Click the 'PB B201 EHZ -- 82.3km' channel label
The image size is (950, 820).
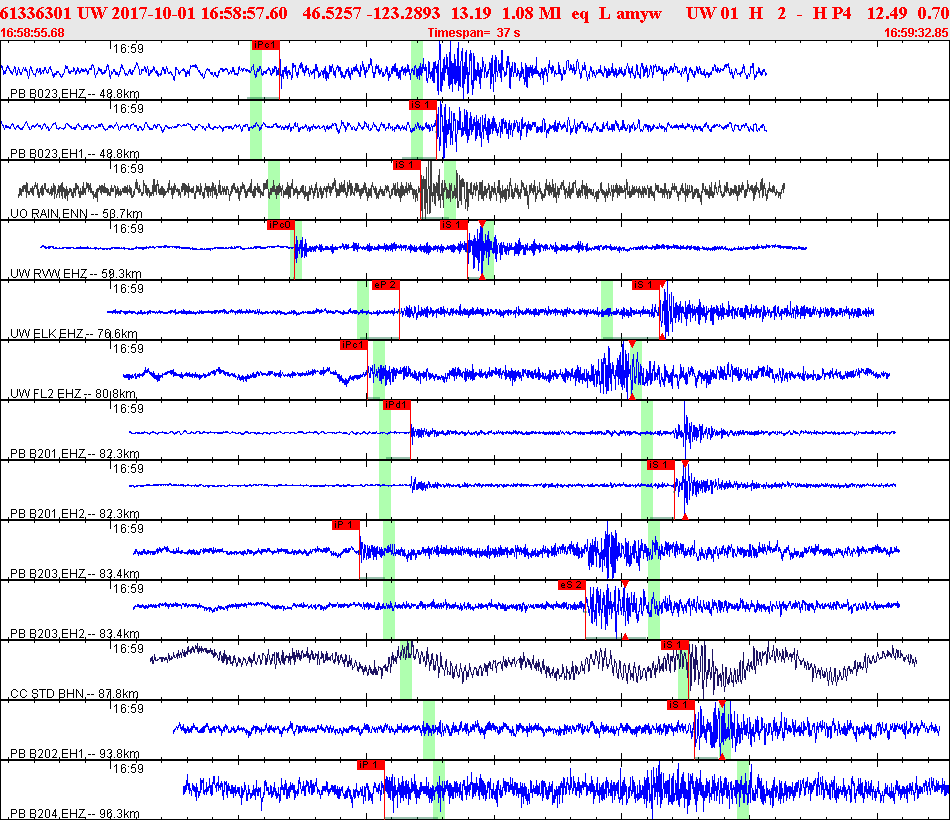coord(75,454)
